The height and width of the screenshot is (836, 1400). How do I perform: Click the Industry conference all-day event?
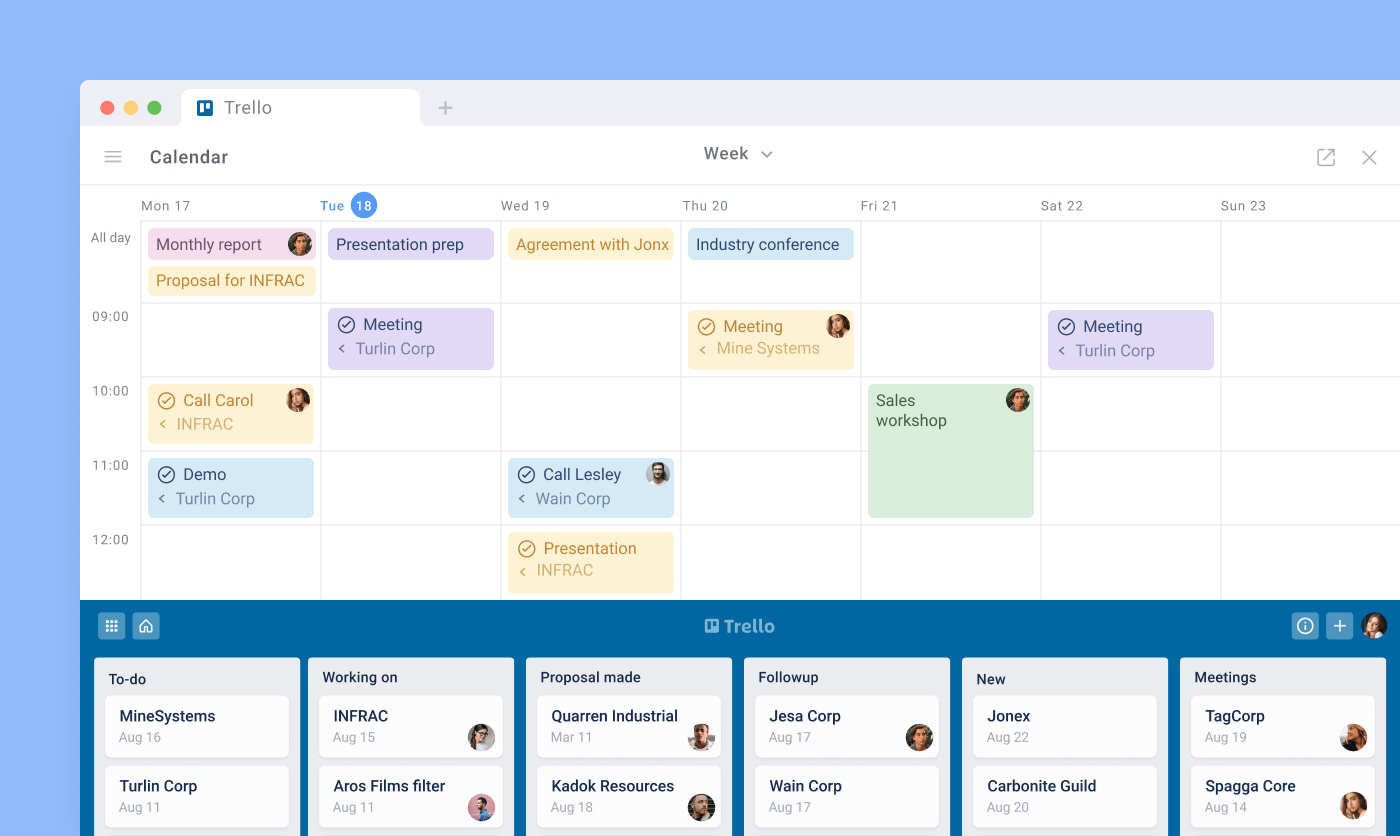770,244
